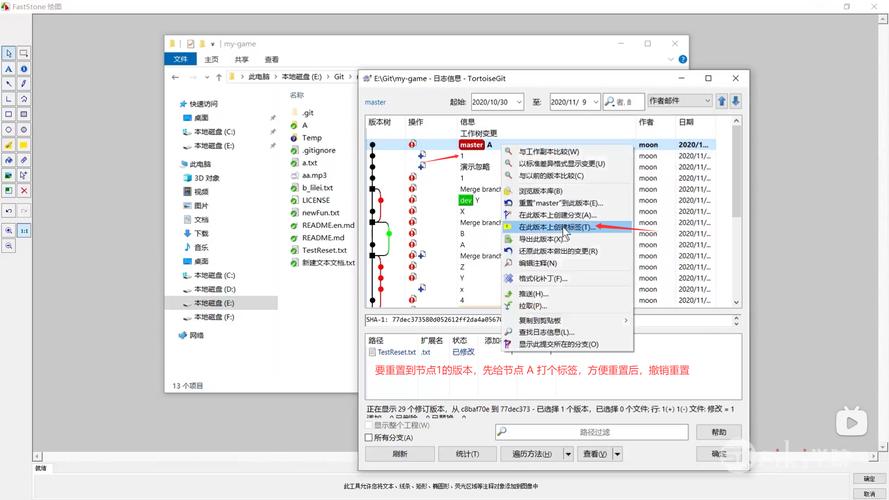Click the properties checkmark in Explorer title bar
The height and width of the screenshot is (500, 889).
[x=190, y=44]
